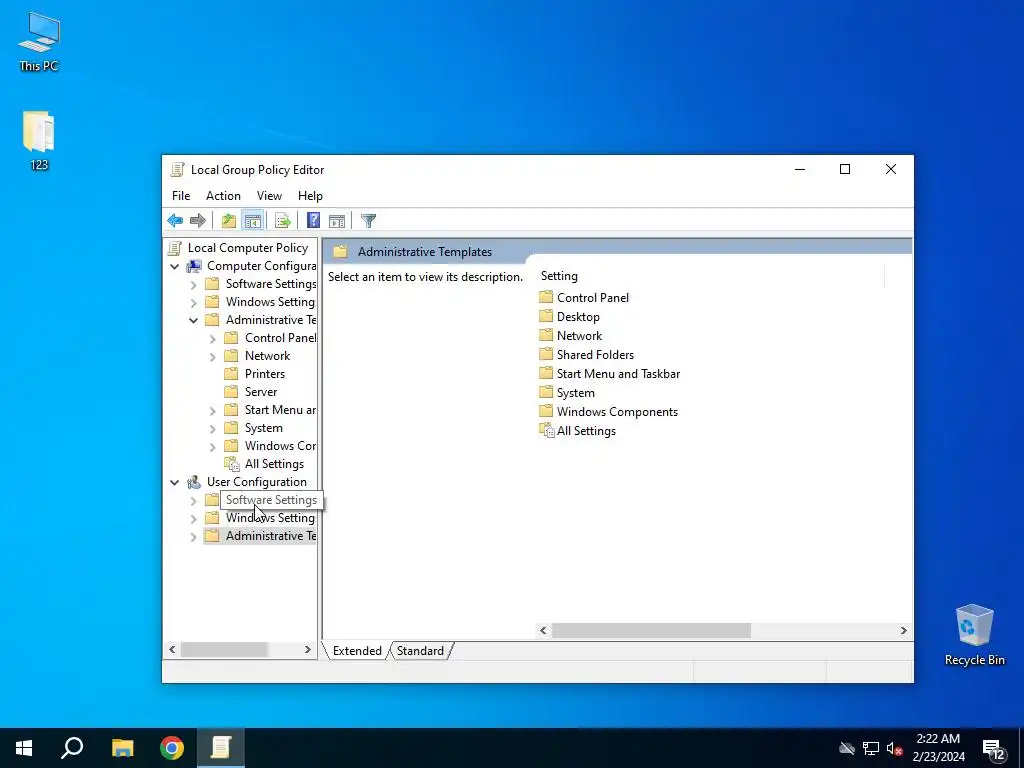Viewport: 1024px width, 768px height.
Task: Open File Explorer from the taskbar
Action: [122, 748]
